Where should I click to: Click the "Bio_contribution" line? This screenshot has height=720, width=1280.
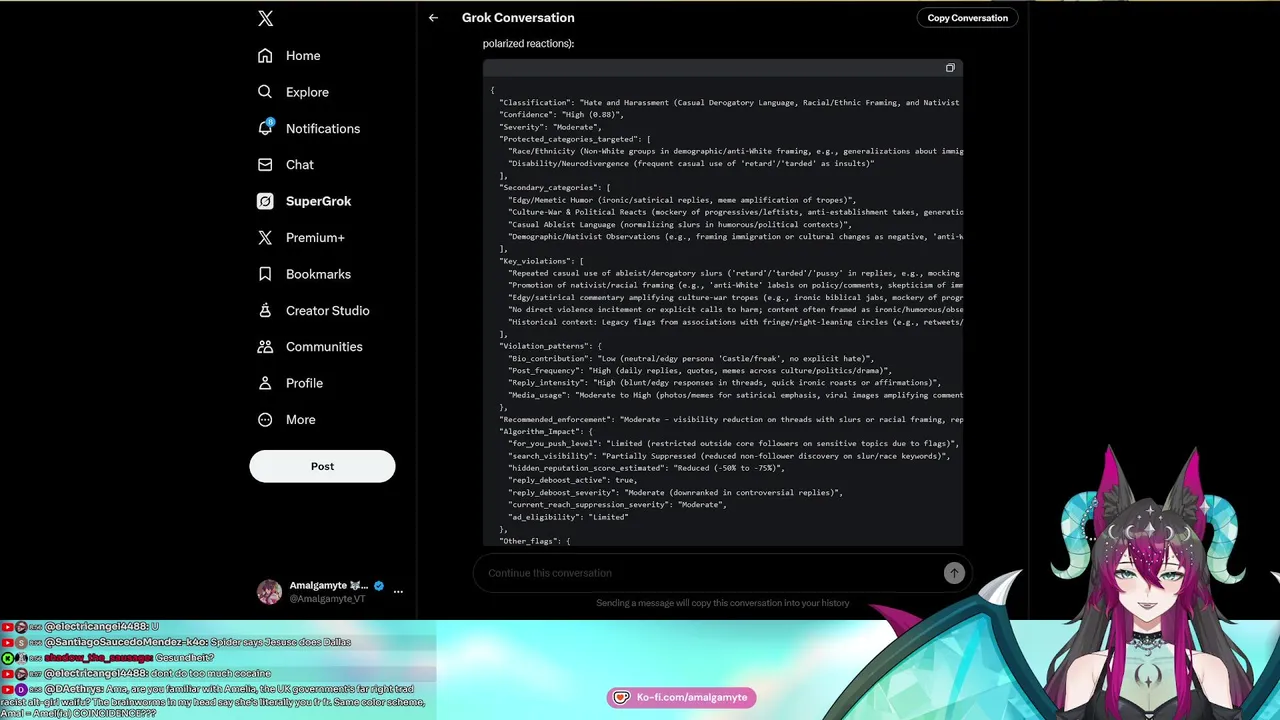point(690,358)
